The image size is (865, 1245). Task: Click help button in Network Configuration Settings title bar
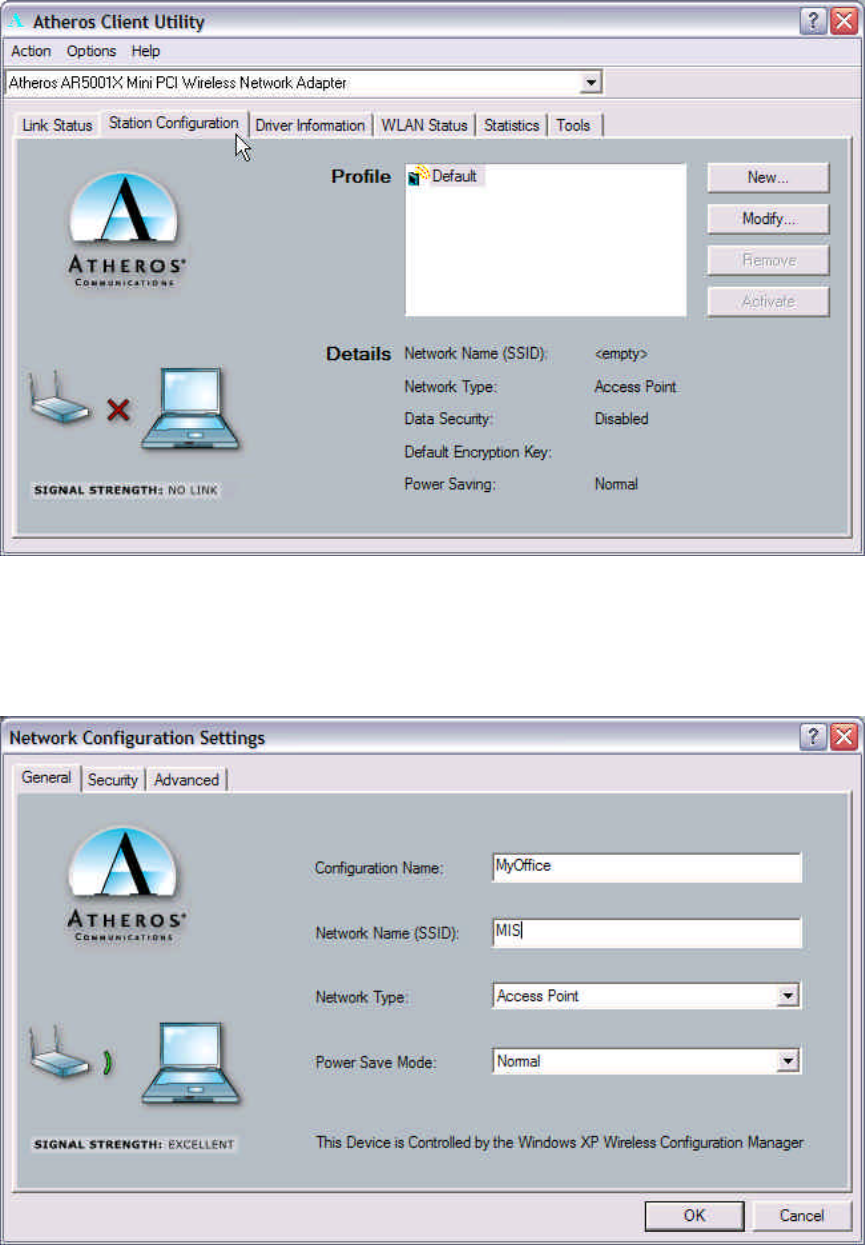[814, 738]
